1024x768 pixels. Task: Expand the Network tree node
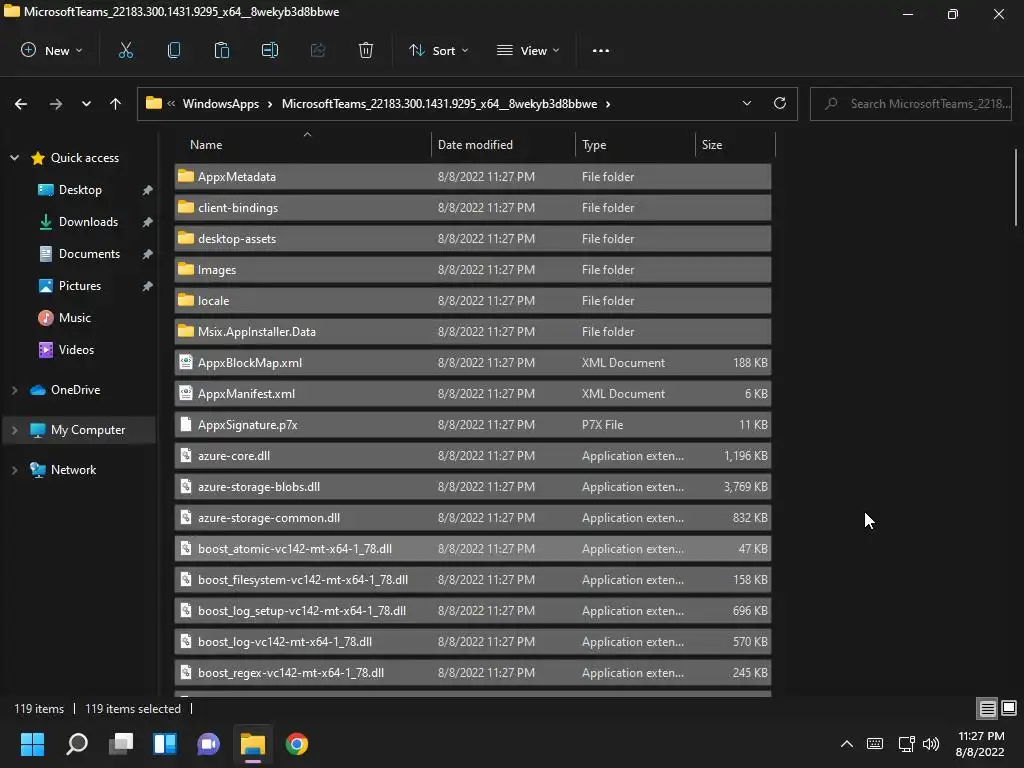tap(14, 470)
